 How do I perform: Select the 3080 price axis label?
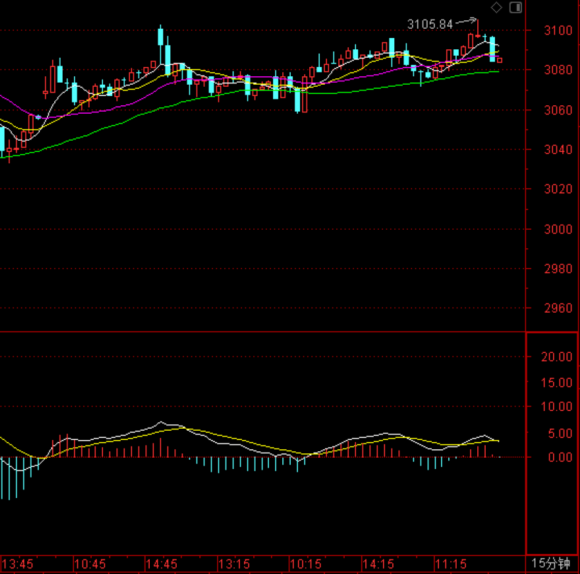pyautogui.click(x=558, y=70)
